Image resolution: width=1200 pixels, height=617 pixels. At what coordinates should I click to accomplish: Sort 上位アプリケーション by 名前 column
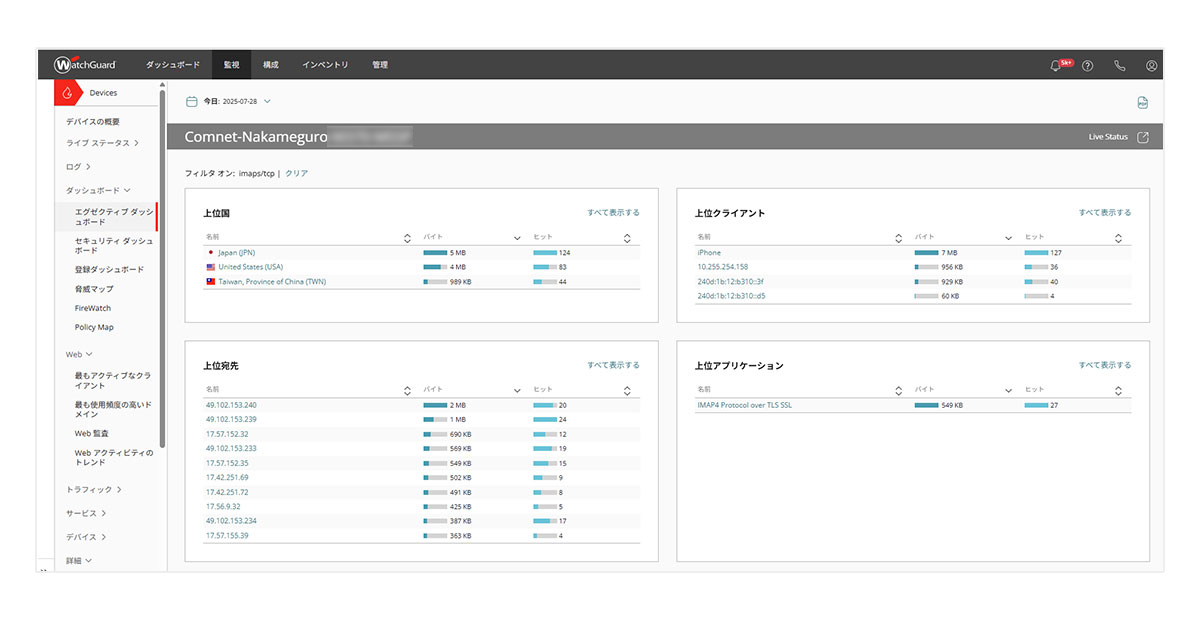click(x=898, y=390)
